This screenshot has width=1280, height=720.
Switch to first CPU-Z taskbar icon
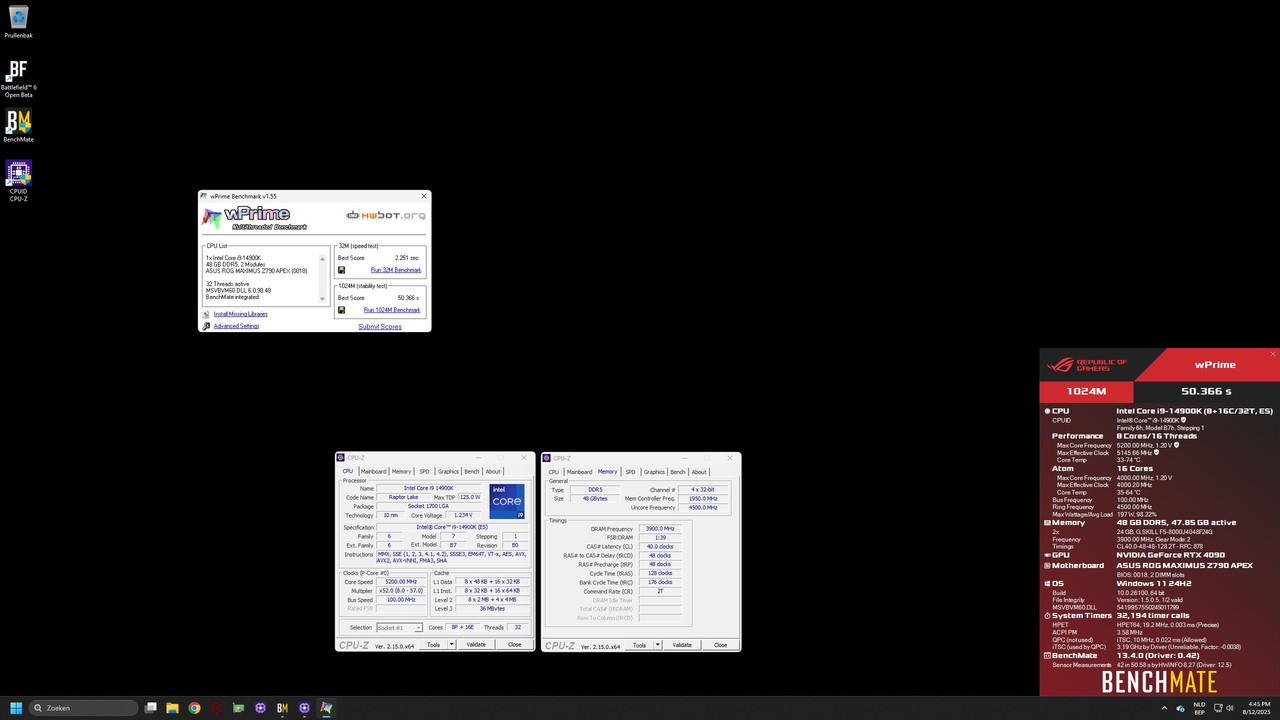260,708
